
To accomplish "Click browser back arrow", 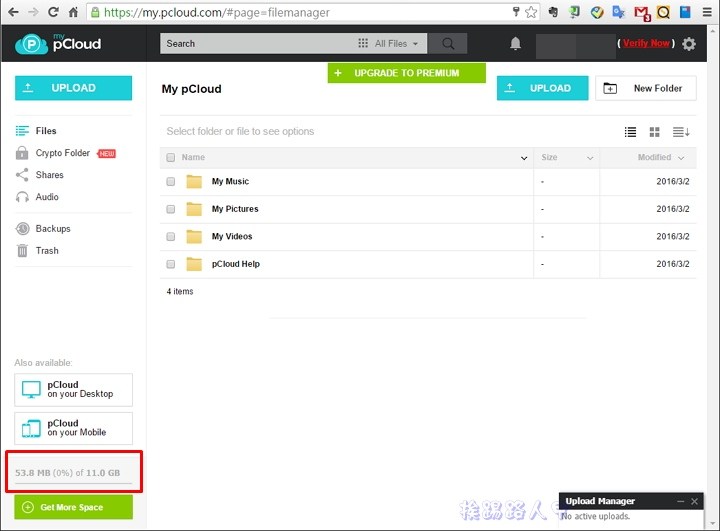I will point(13,12).
